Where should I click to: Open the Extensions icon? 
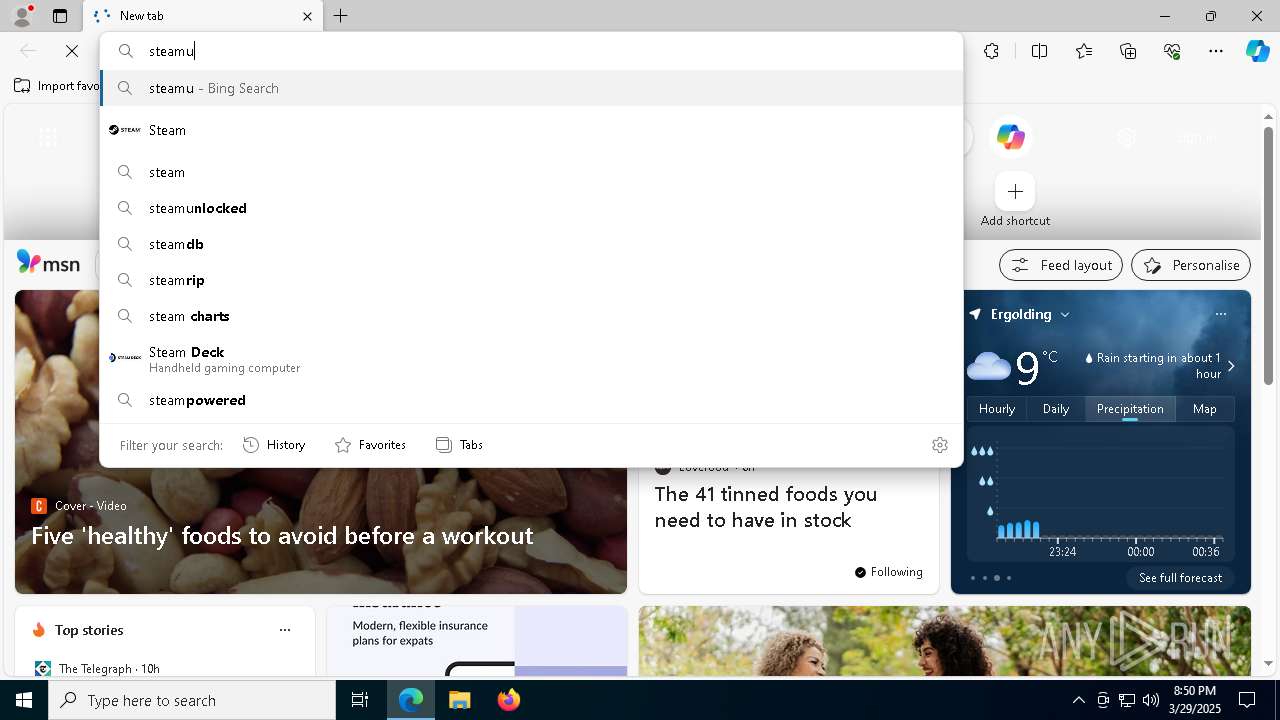(991, 51)
